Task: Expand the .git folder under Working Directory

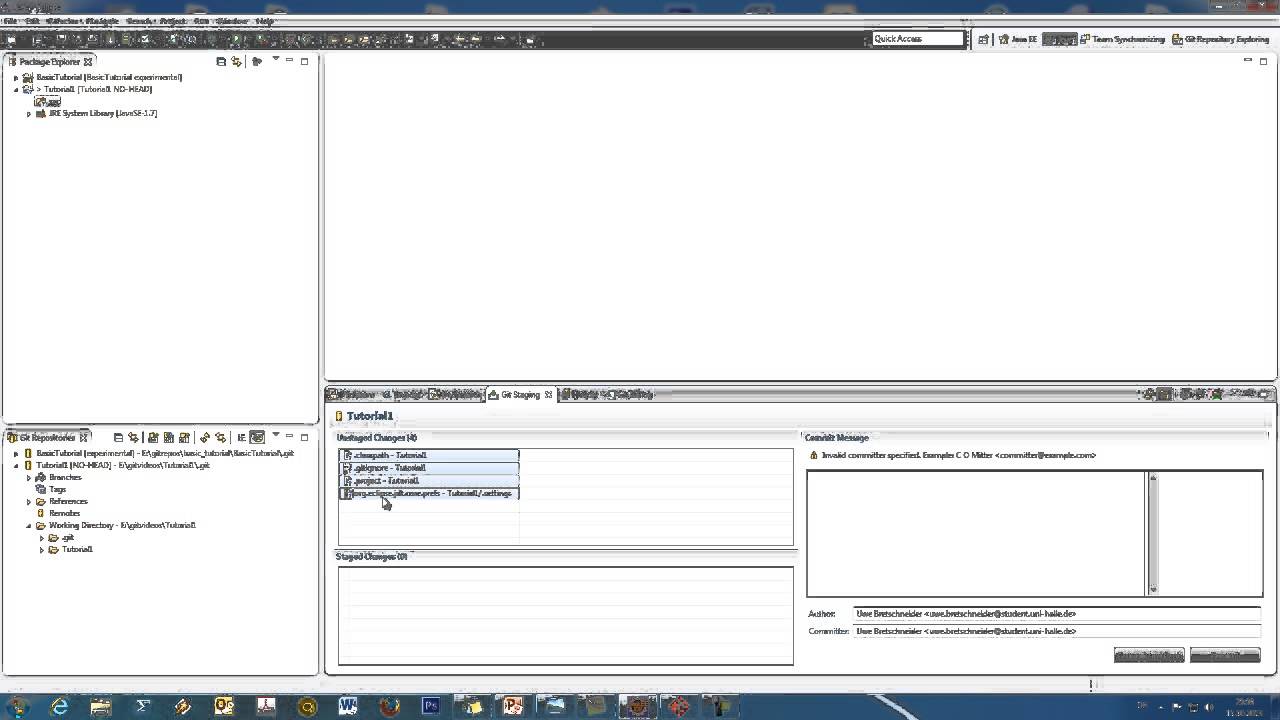Action: 42,537
